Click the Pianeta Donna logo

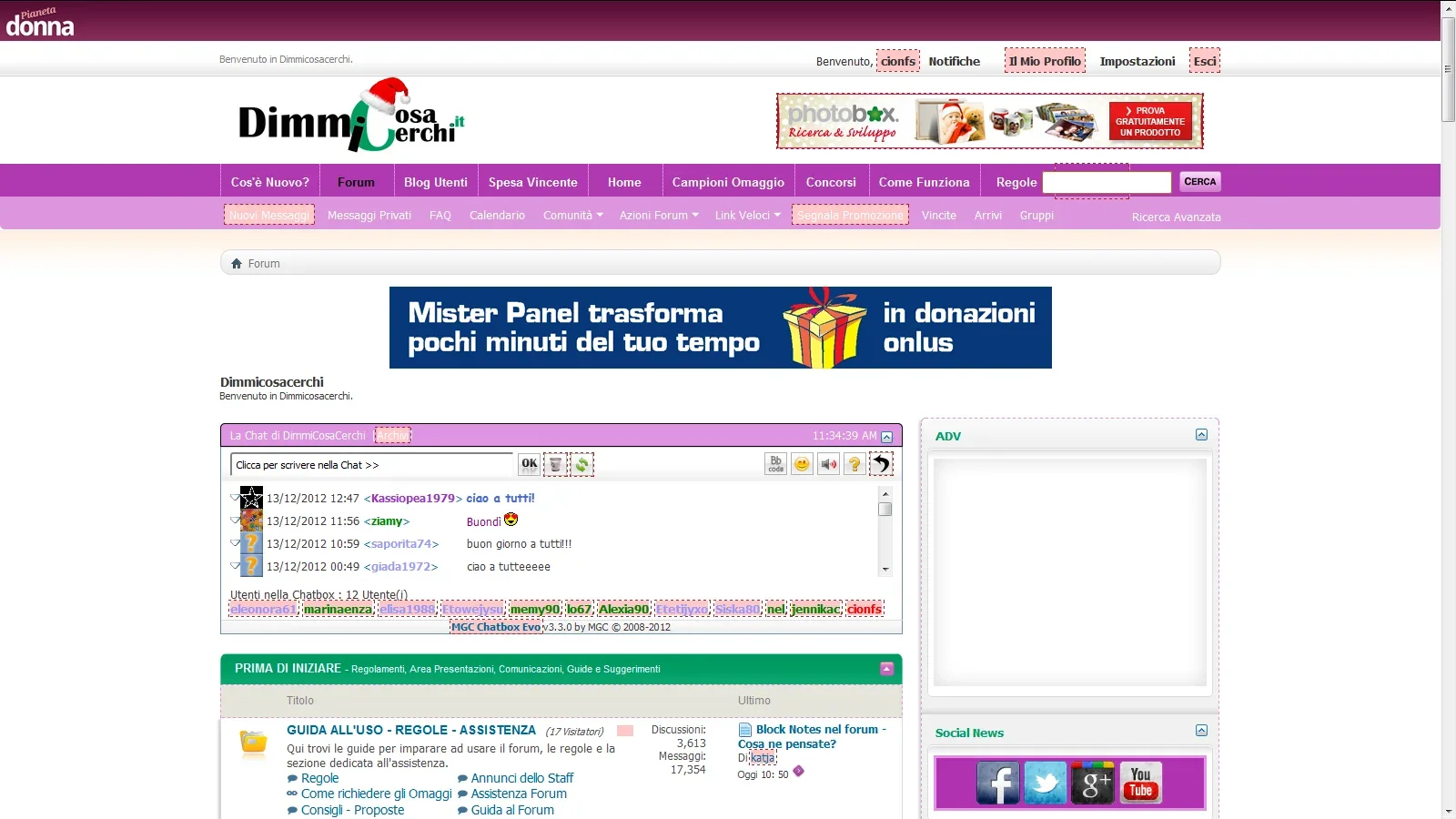pos(40,22)
